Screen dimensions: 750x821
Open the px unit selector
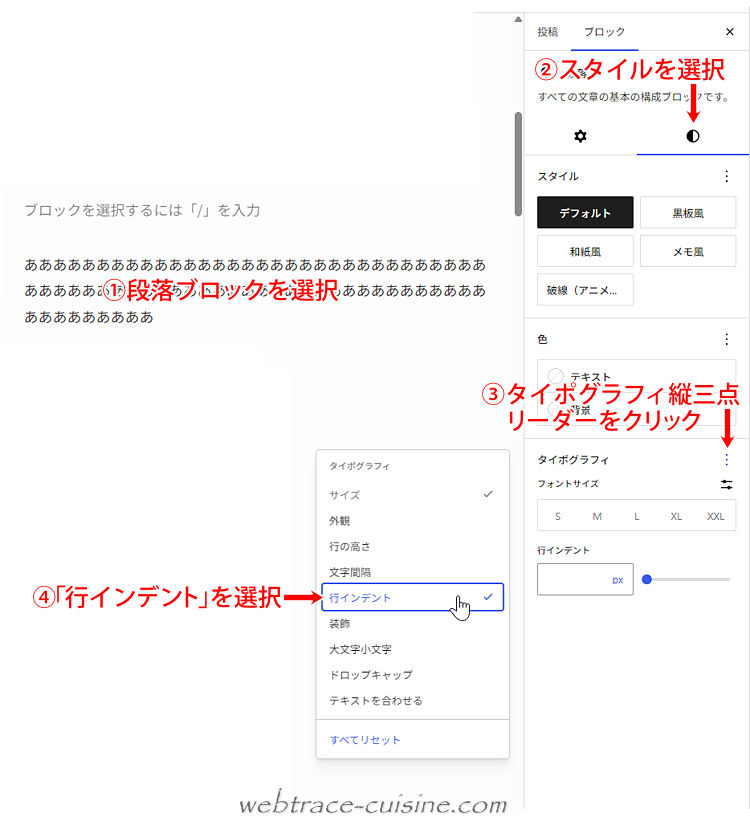tap(617, 580)
